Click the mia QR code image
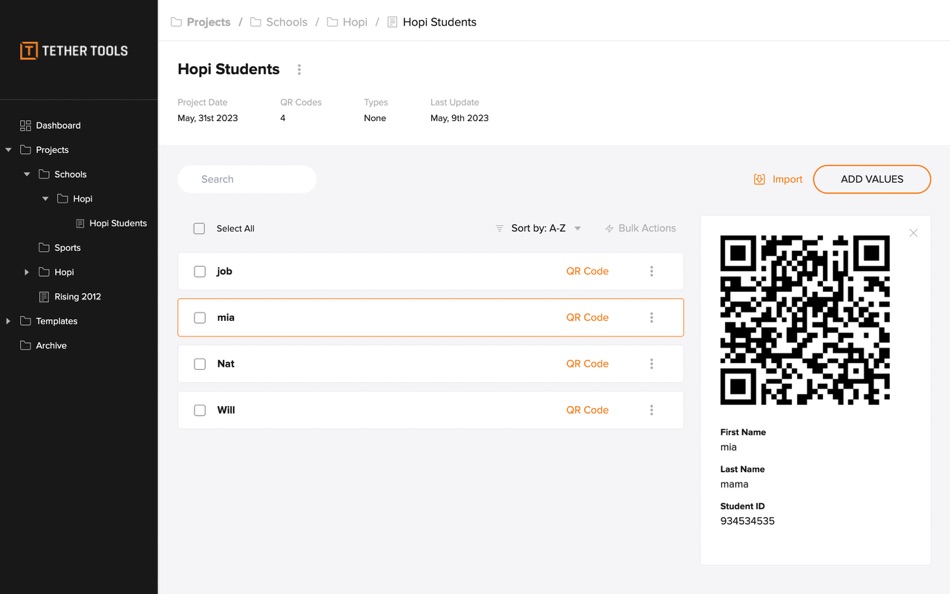This screenshot has height=594, width=950. coord(805,320)
